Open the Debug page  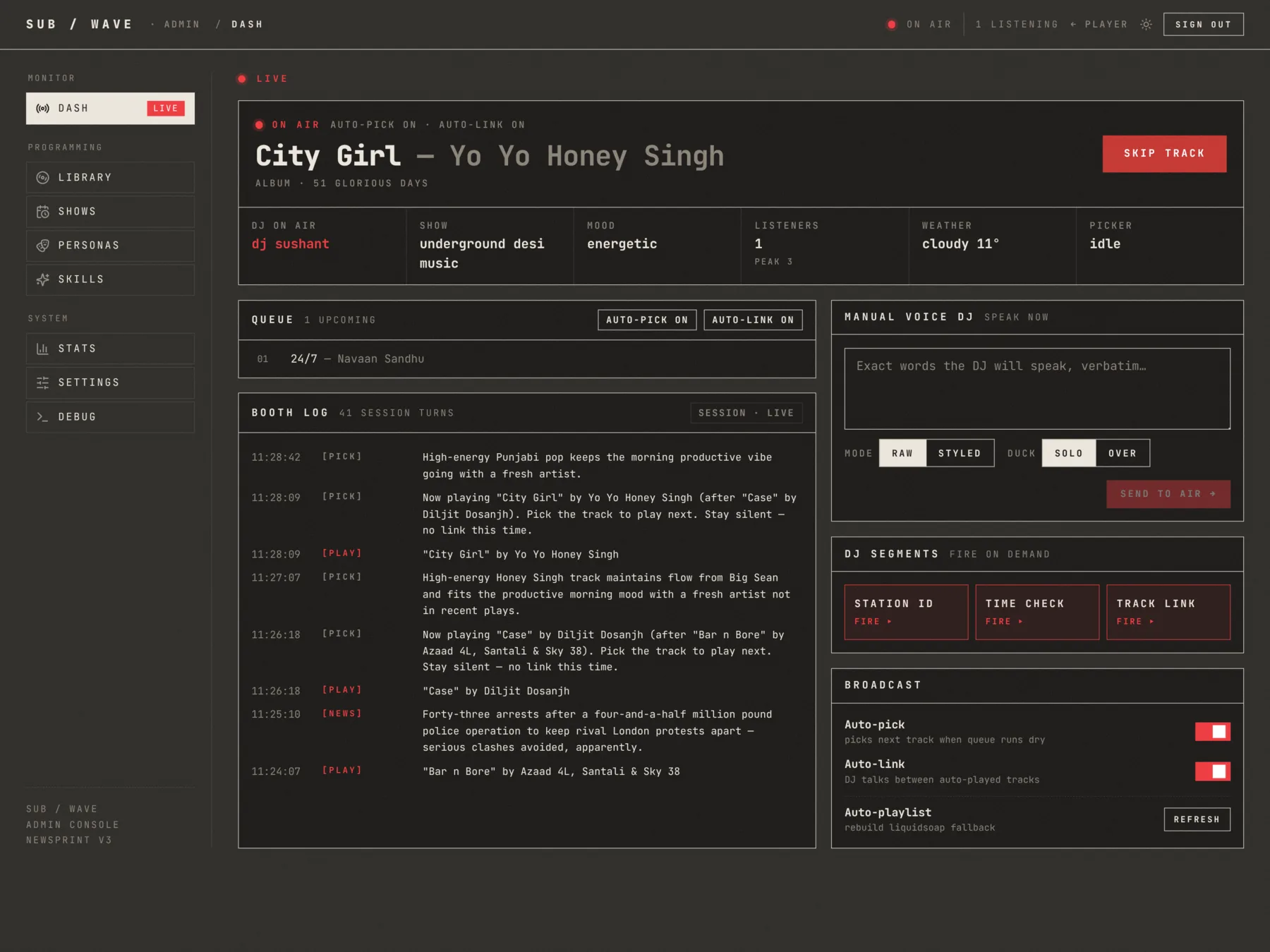point(110,417)
